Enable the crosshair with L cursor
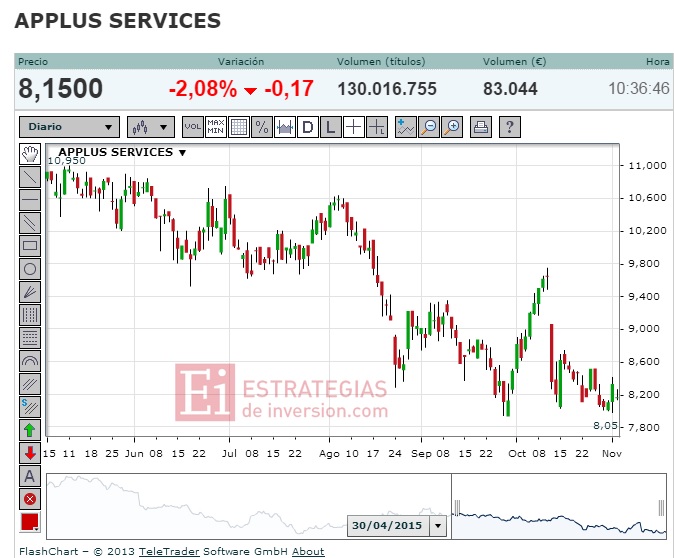The height and width of the screenshot is (558, 674). pos(377,127)
